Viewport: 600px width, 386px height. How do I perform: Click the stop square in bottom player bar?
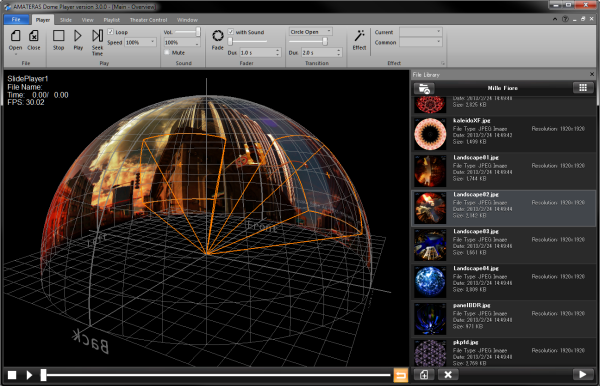[x=12, y=375]
